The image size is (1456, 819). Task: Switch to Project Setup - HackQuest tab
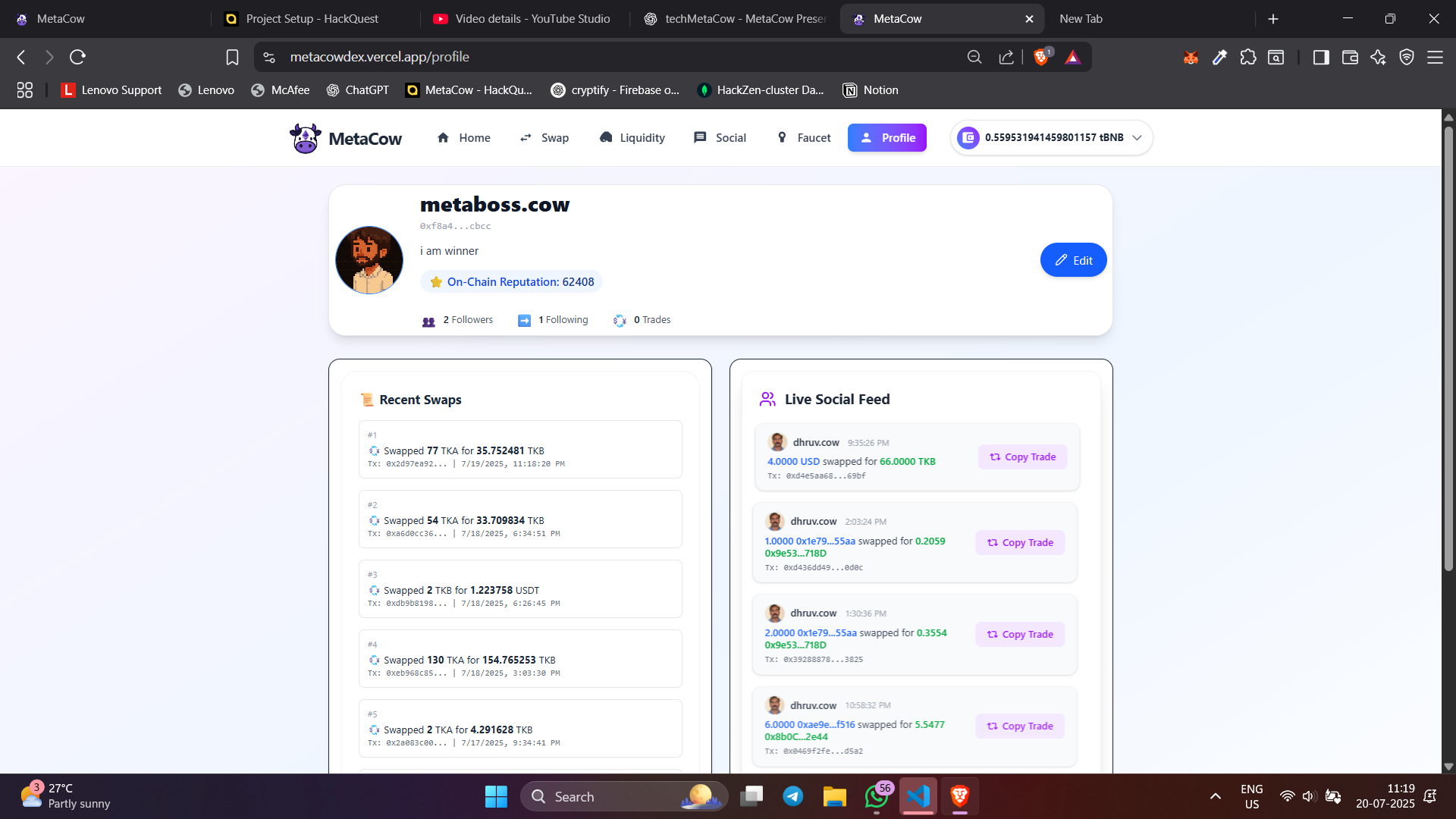(312, 19)
